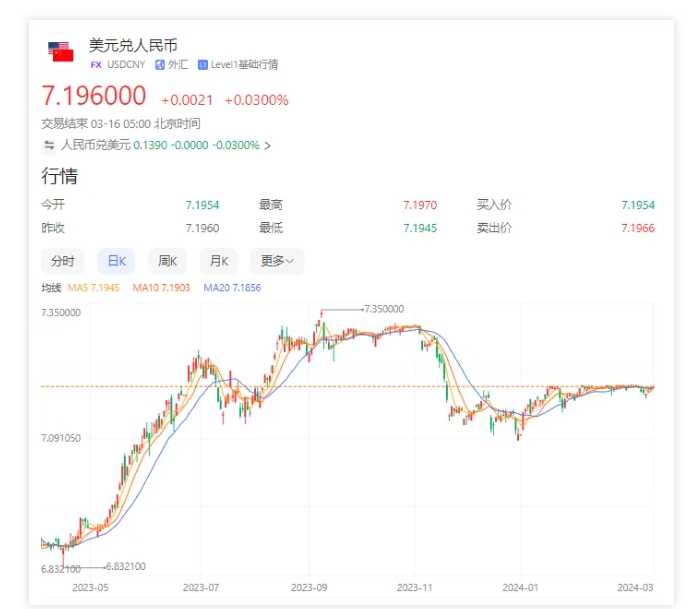689x609 pixels.
Task: Click the 均线 indicator label
Action: 51,287
